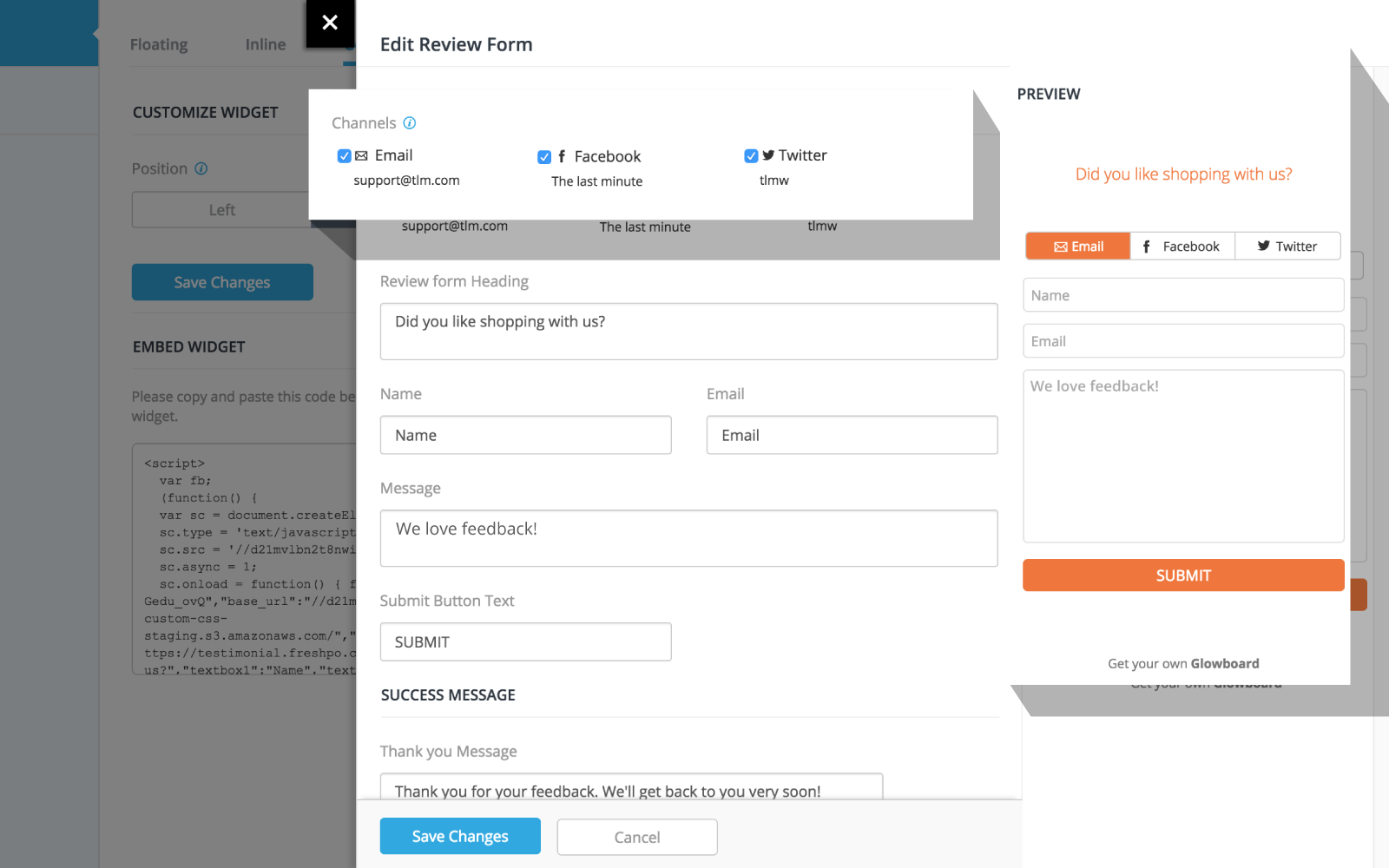
Task: Save Changes in Customize Widget panel
Action: coord(222,282)
